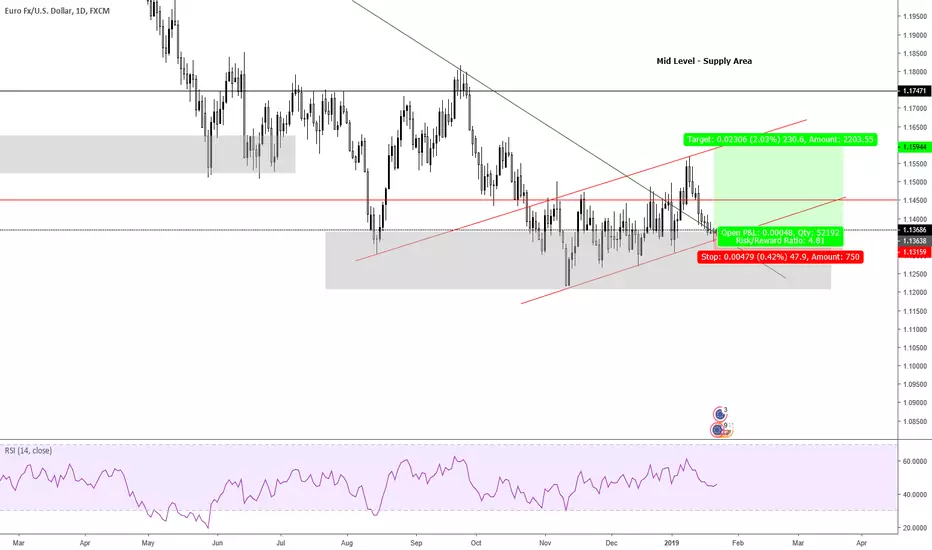Click the black 1.13686 current price tag

(915, 230)
